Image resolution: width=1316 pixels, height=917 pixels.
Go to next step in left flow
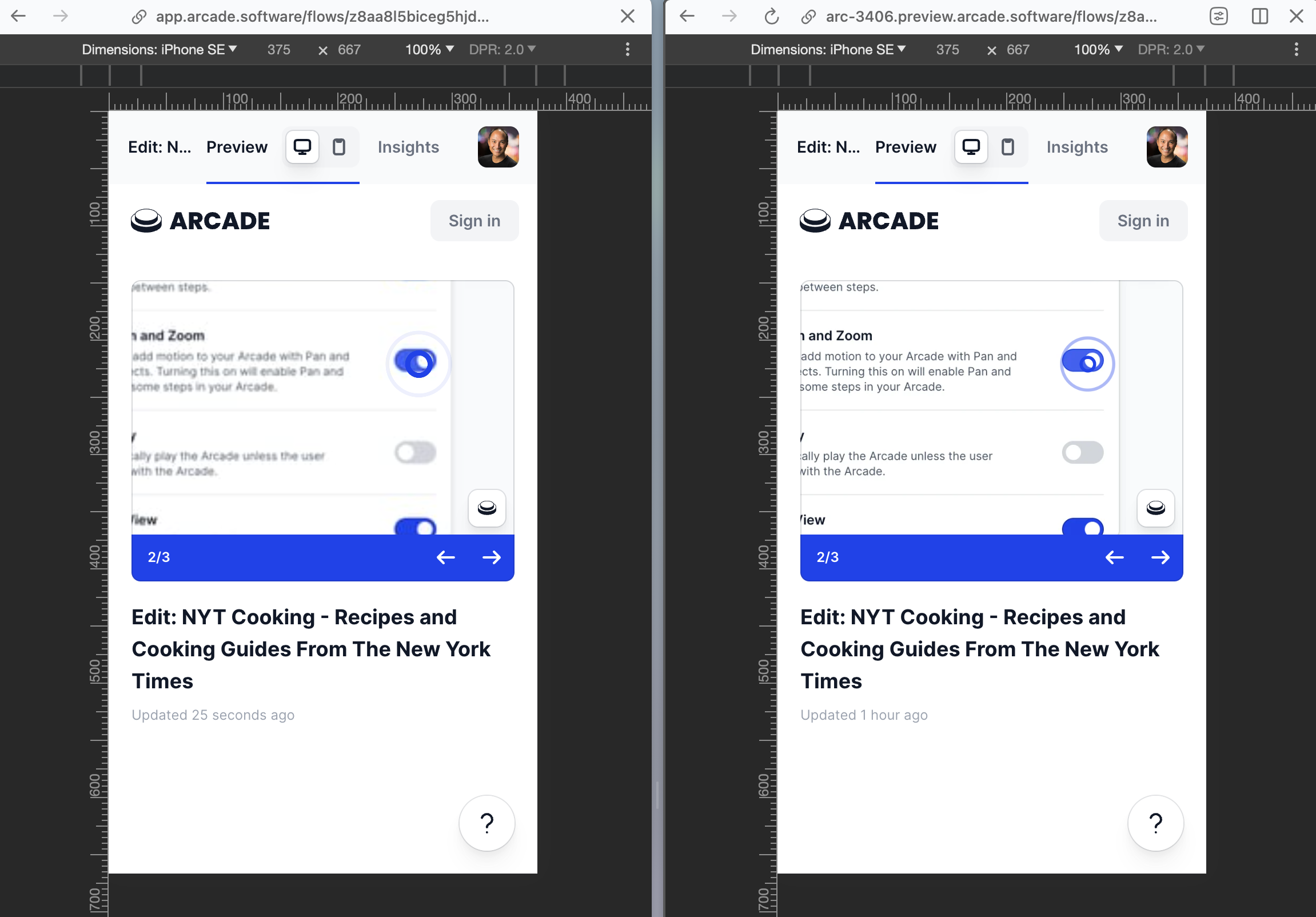(491, 557)
